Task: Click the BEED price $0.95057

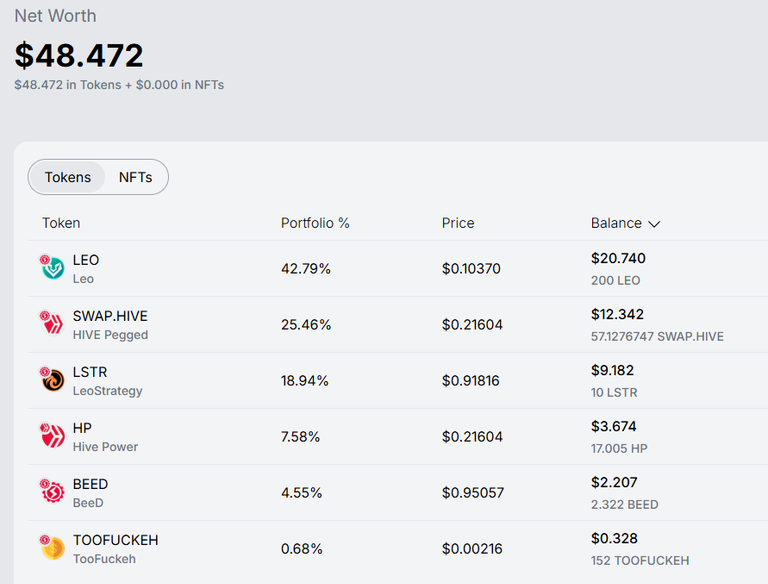Action: coord(473,492)
